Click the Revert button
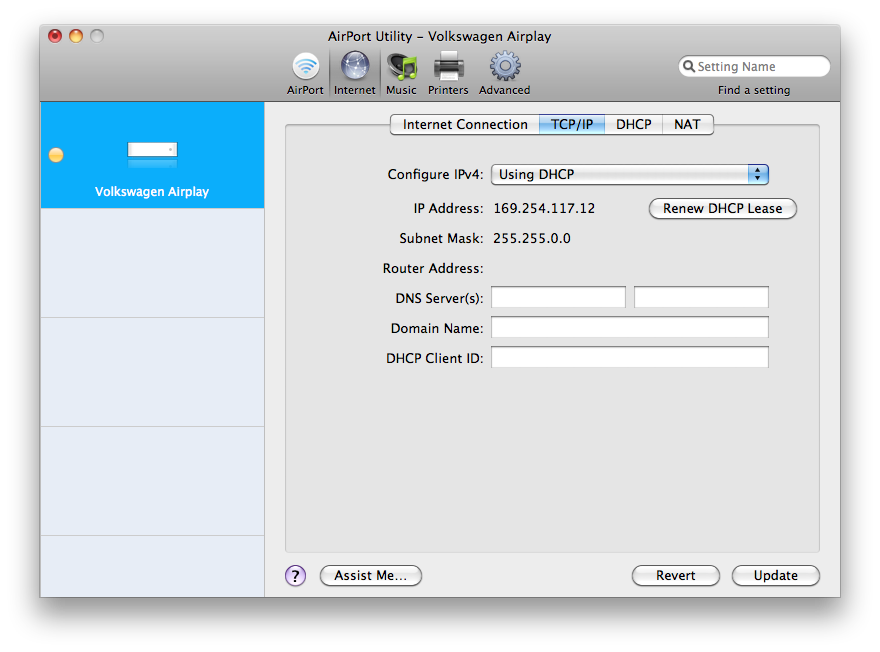Viewport: 880px width, 652px height. point(676,575)
